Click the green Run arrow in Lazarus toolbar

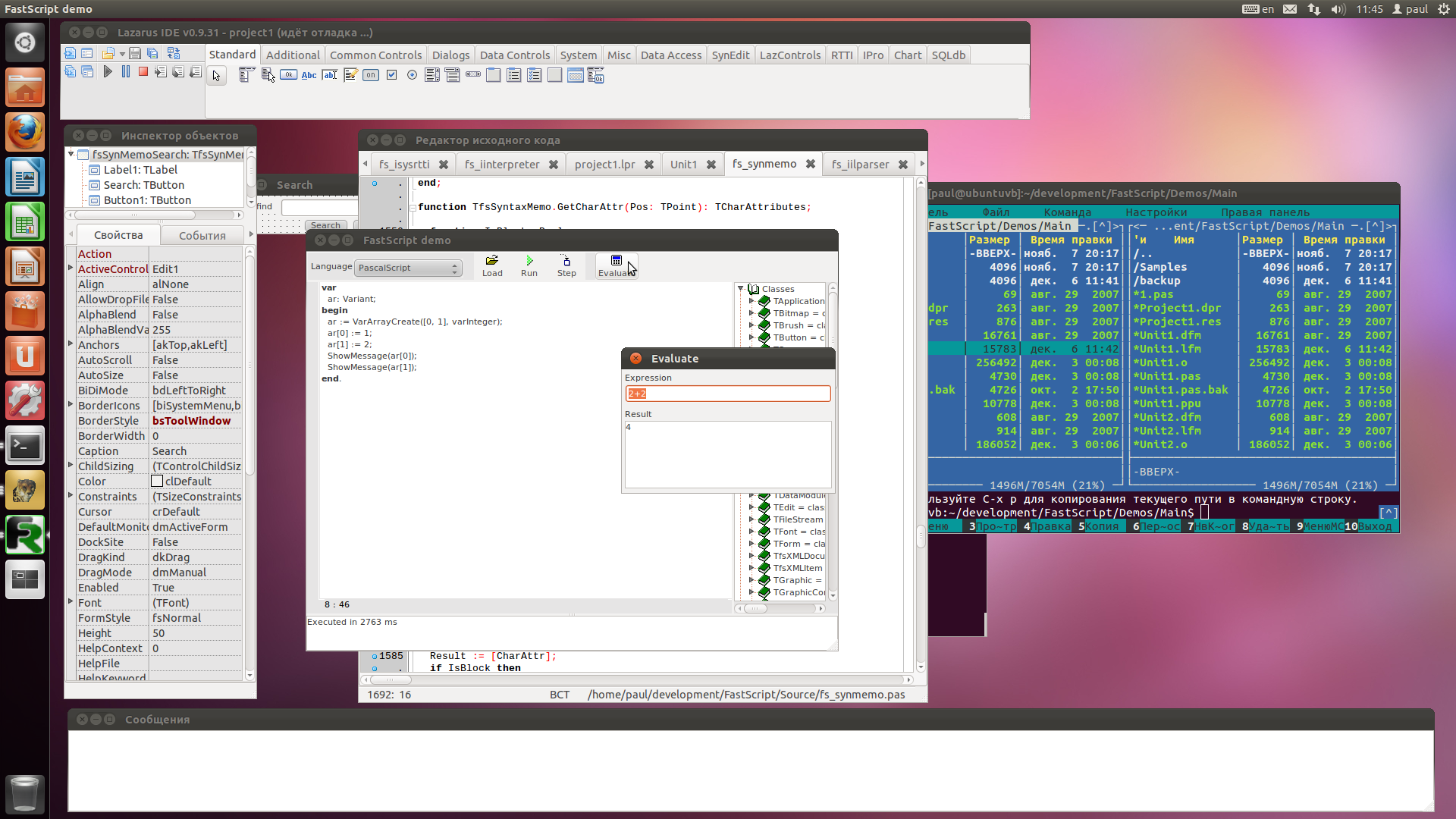point(108,71)
